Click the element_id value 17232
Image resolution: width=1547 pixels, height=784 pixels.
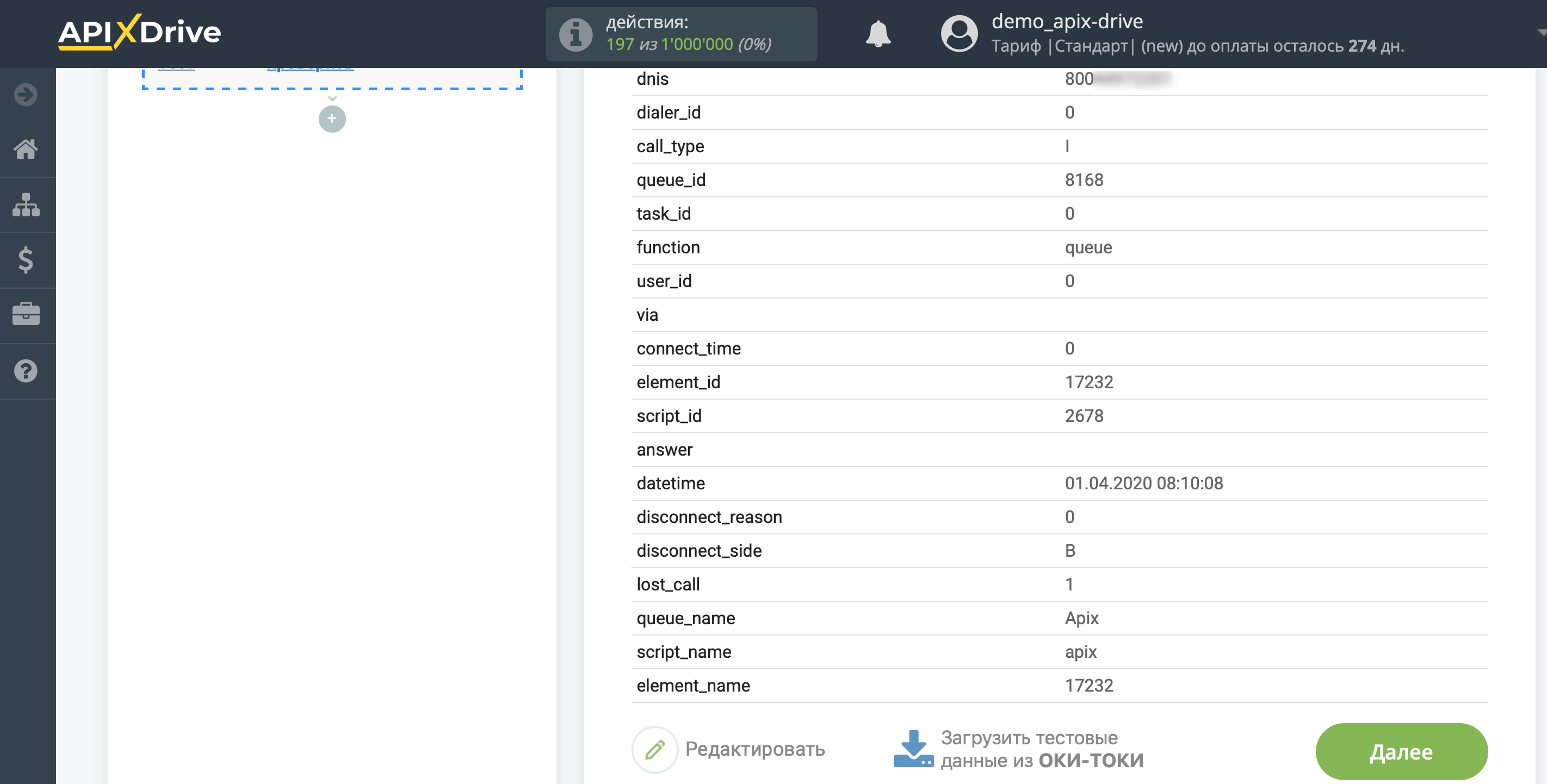tap(1089, 382)
